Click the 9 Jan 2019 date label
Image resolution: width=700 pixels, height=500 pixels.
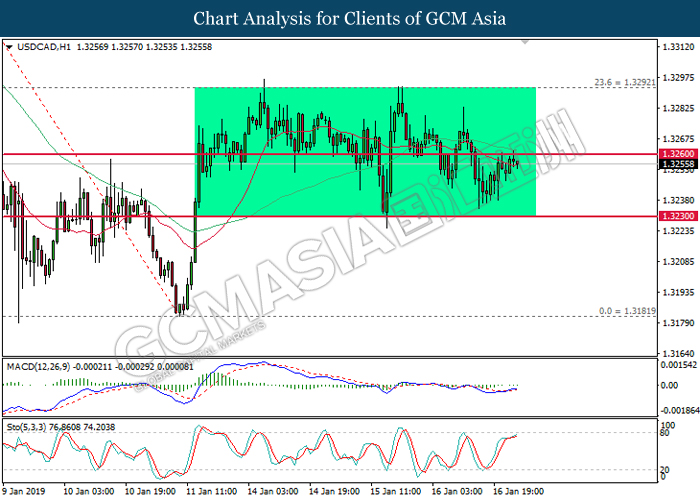[x=25, y=491]
